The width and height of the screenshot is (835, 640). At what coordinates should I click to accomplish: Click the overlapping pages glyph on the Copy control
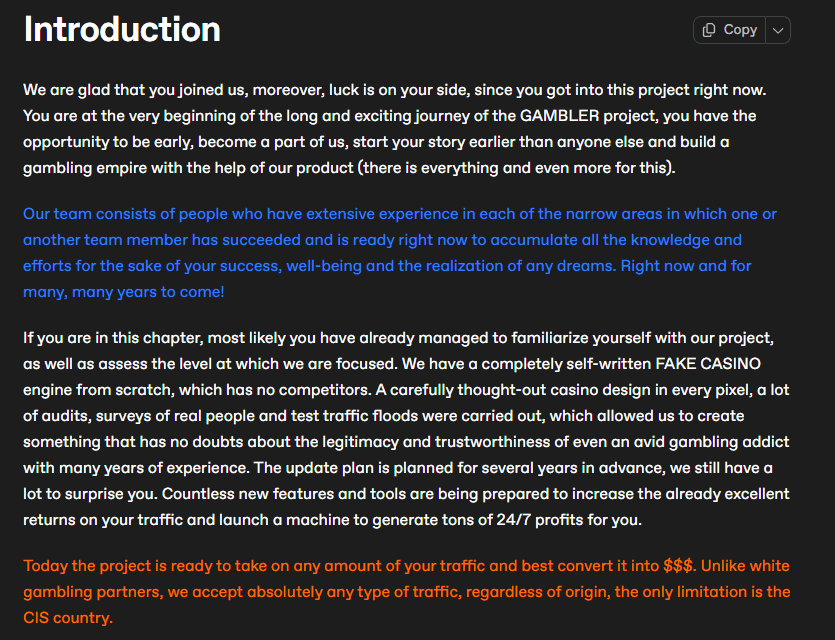[711, 30]
